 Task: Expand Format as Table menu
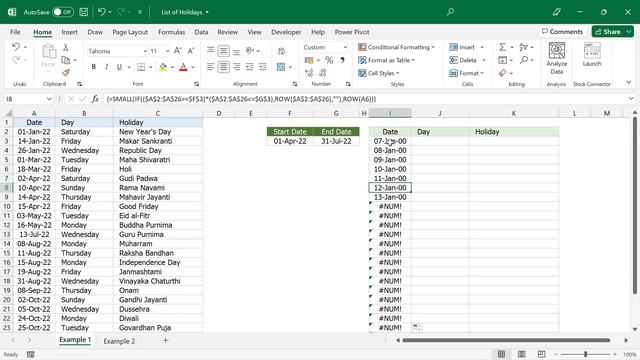[x=386, y=60]
